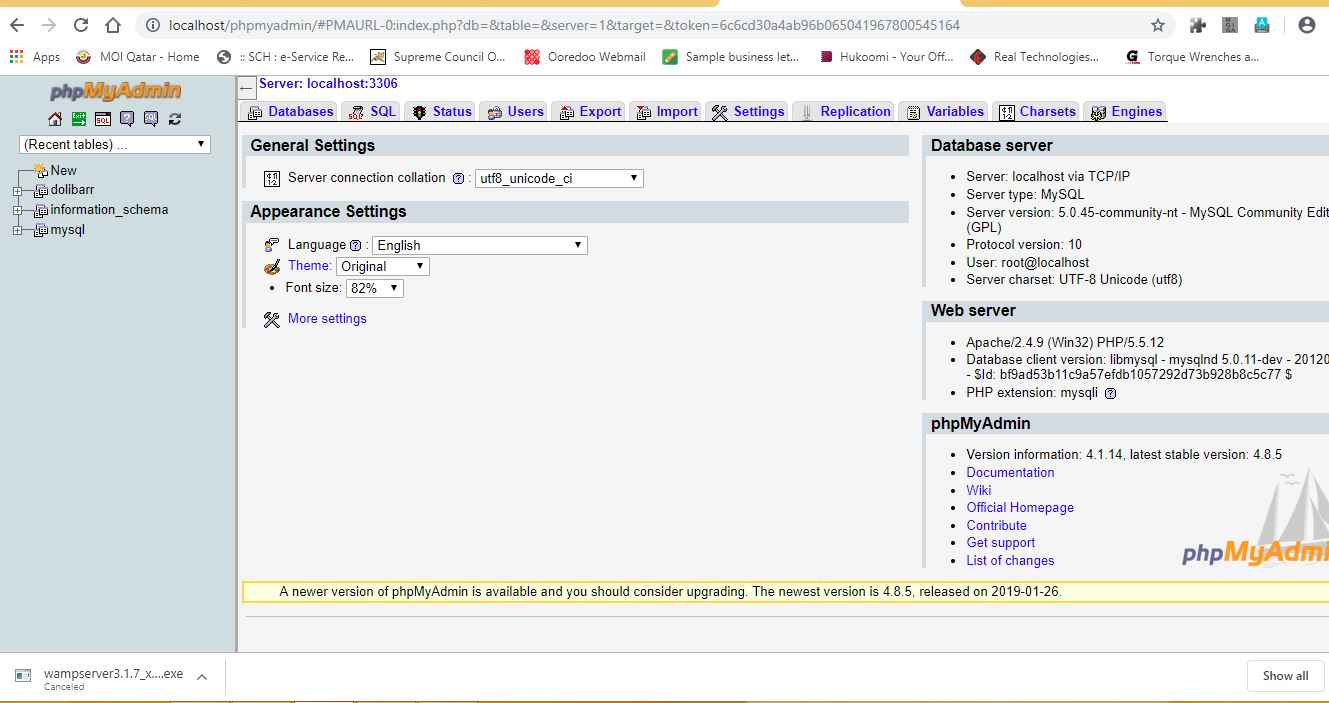Click the tools icon beside More settings
The image size is (1329, 703).
click(272, 320)
